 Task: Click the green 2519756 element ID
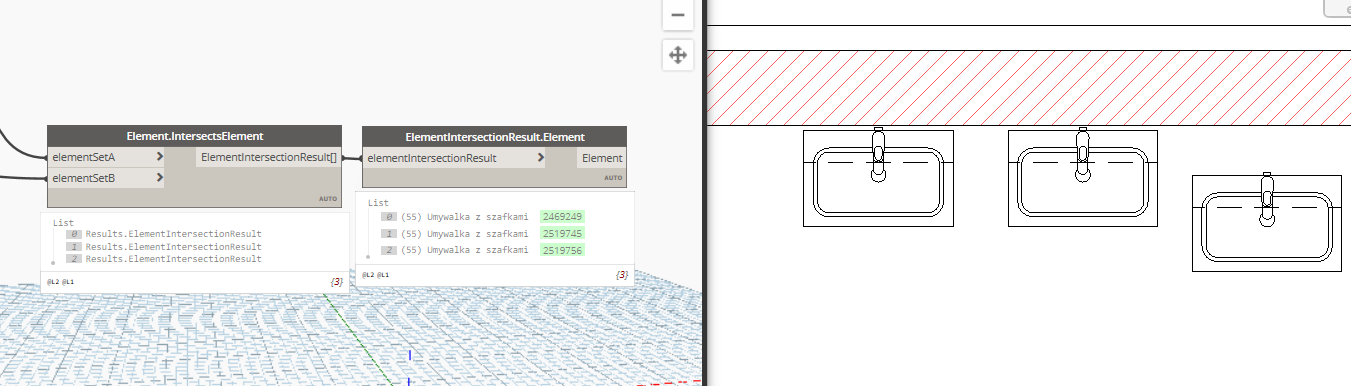[x=563, y=250]
